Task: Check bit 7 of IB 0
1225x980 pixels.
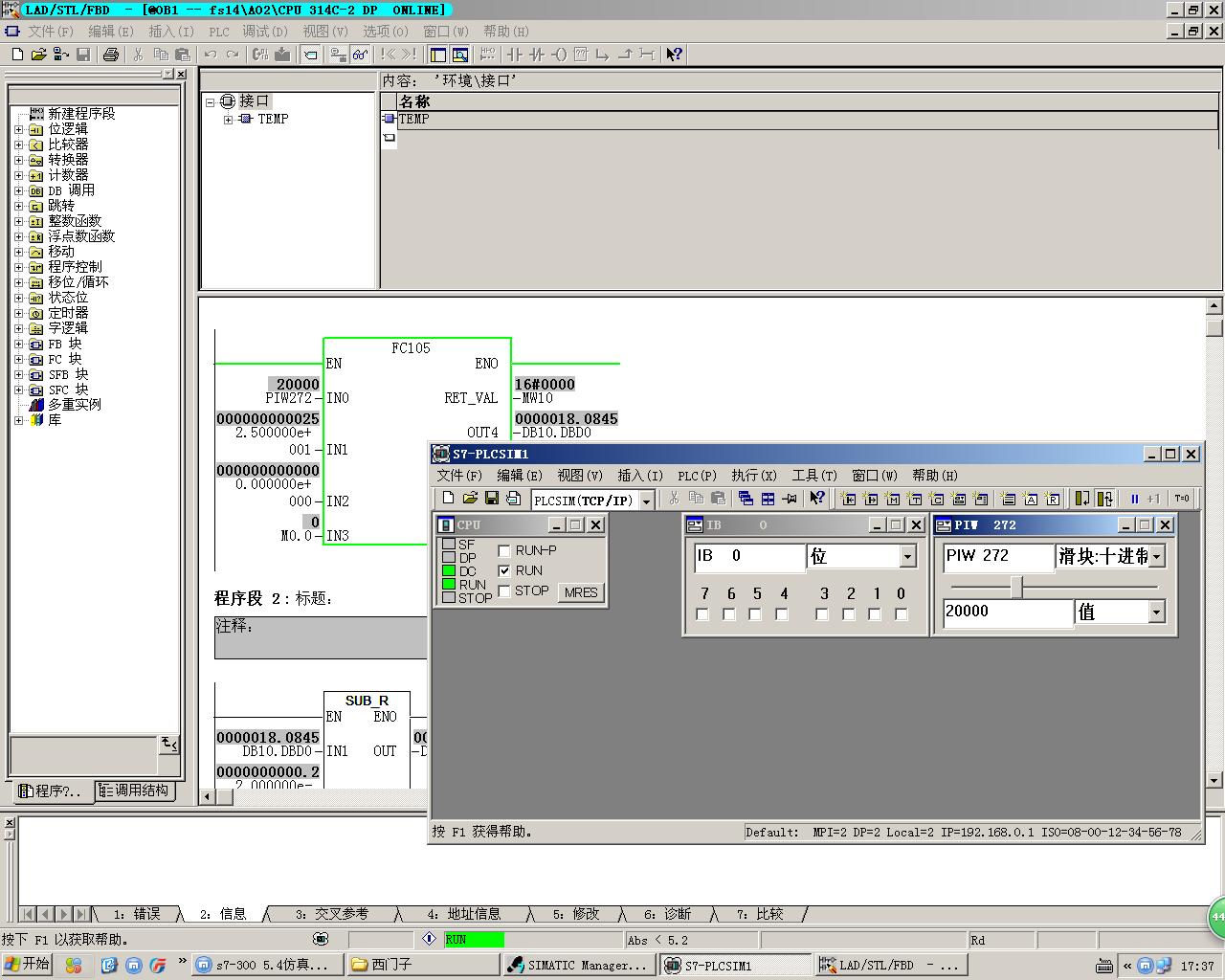Action: [x=703, y=614]
